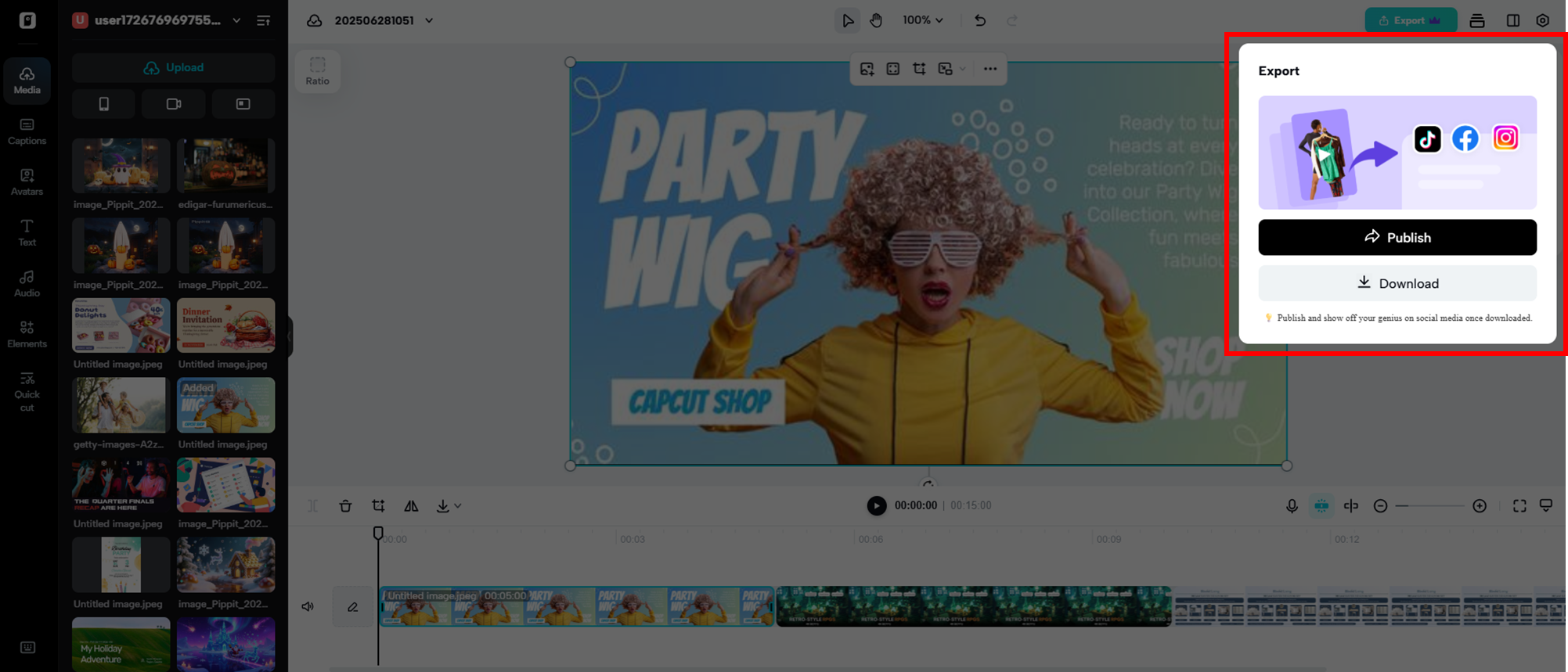
Task: Click the fit-to-frame icon in canvas toolbar
Action: click(893, 69)
